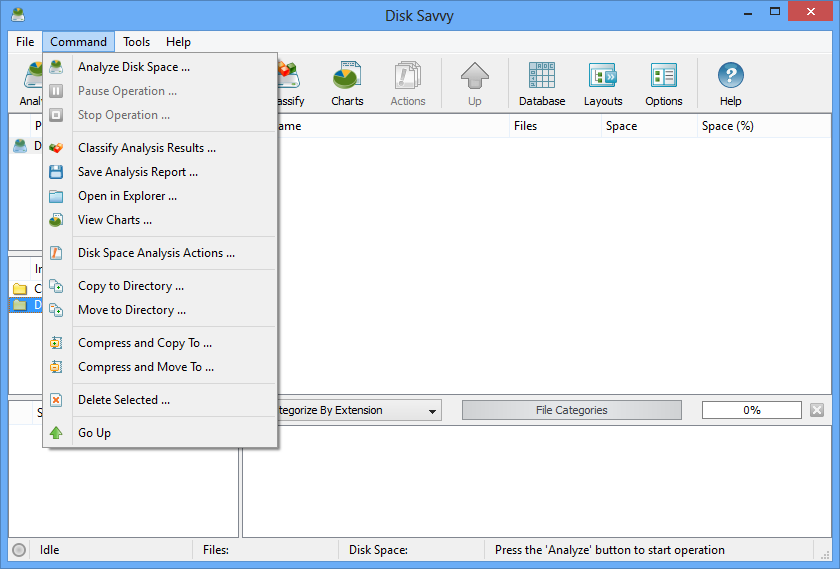Click the Classify toolbar button
The width and height of the screenshot is (840, 569).
click(x=291, y=84)
